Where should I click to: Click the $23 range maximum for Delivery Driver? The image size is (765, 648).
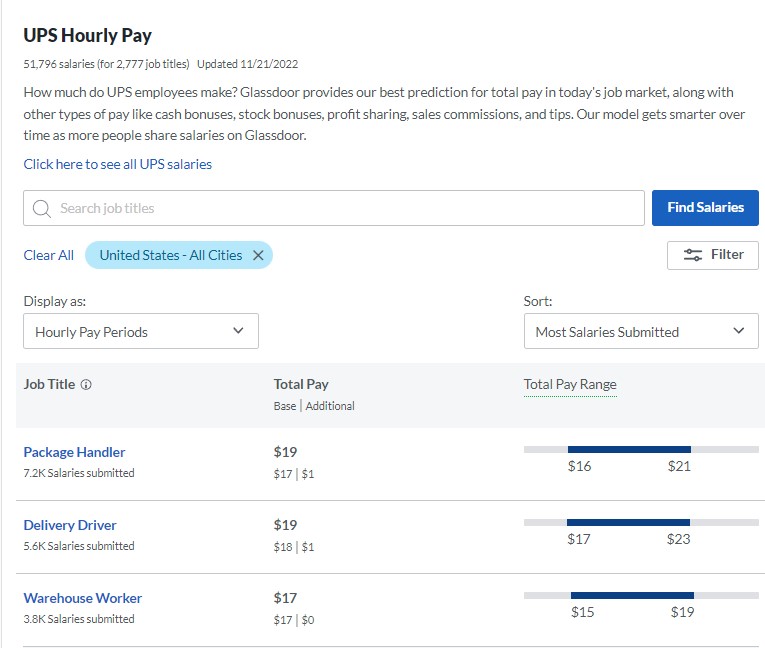[x=679, y=539]
